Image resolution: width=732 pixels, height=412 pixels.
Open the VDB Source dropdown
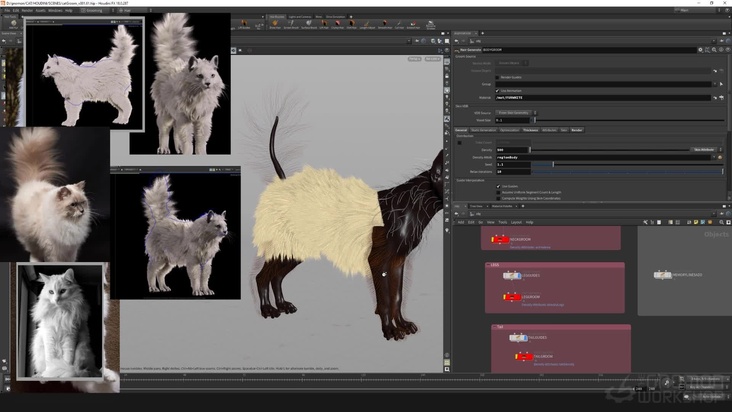516,112
